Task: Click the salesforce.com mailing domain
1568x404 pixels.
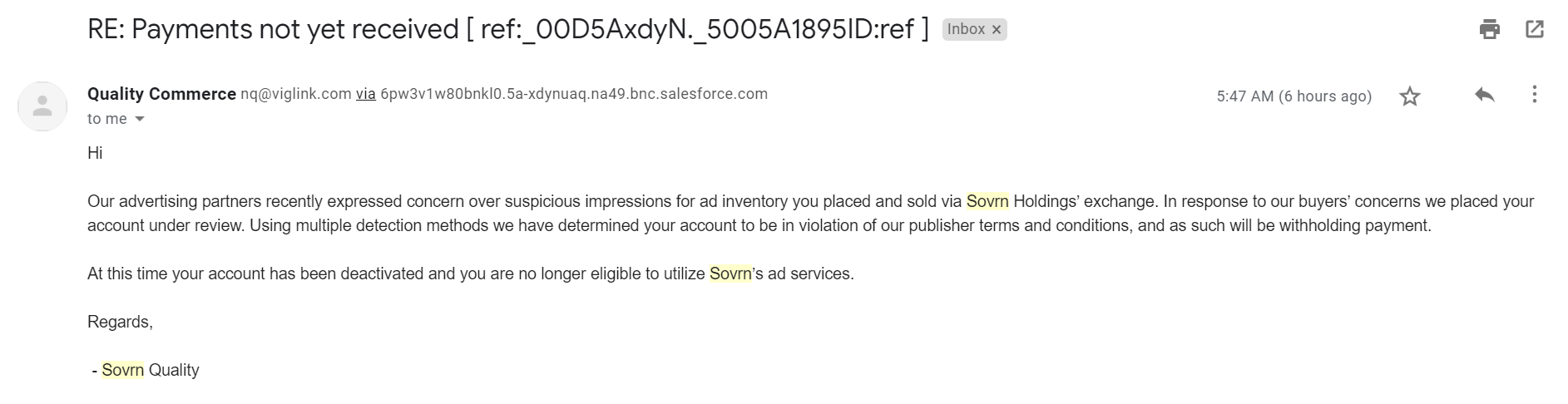Action: click(573, 94)
